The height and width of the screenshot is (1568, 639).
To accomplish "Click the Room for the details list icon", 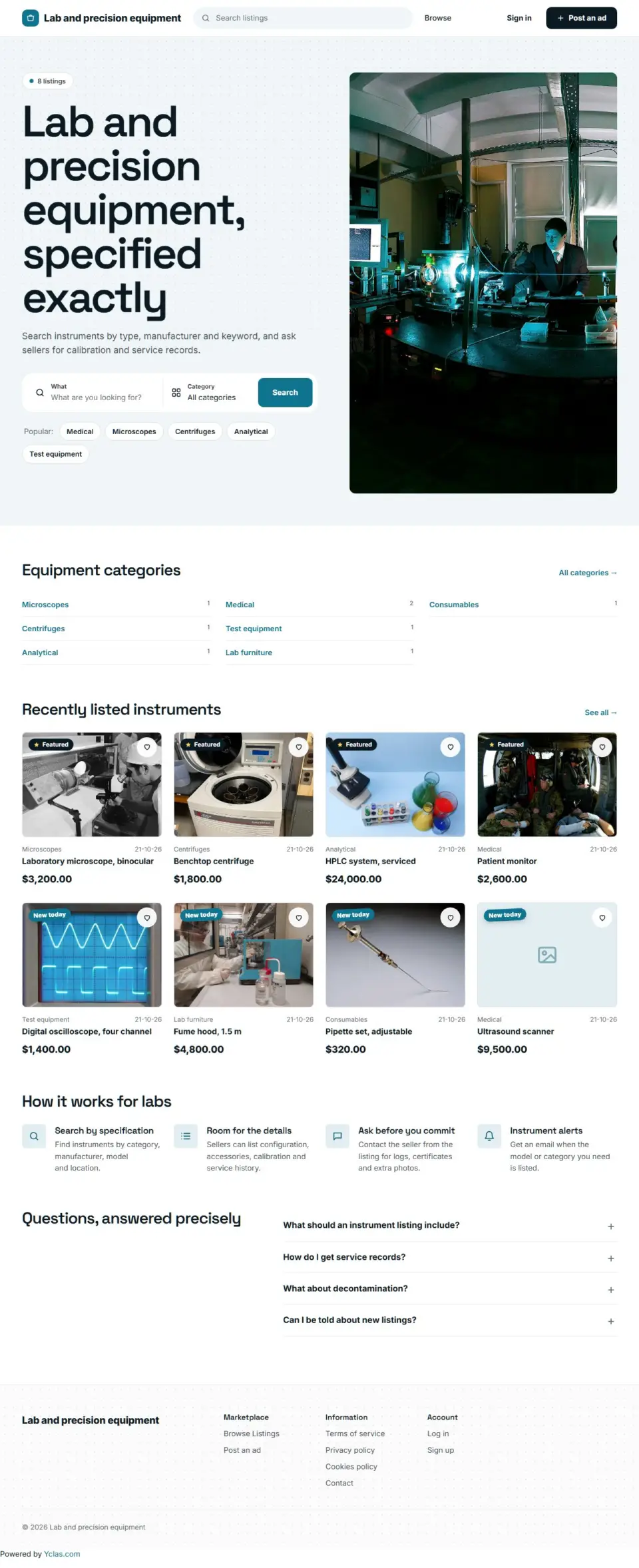I will click(186, 1136).
